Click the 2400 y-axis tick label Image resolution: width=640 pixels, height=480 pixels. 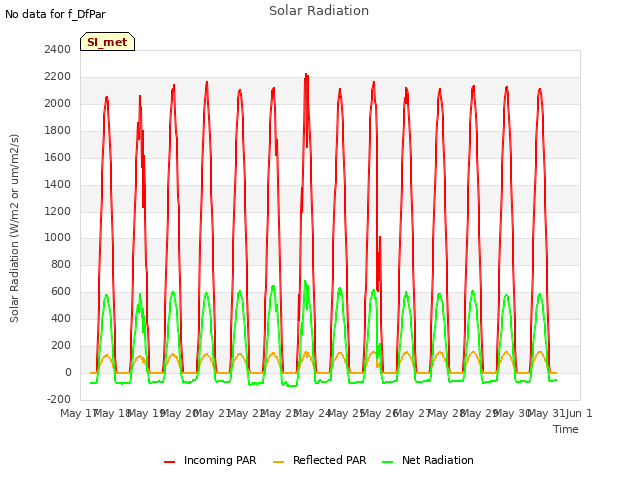(x=58, y=50)
